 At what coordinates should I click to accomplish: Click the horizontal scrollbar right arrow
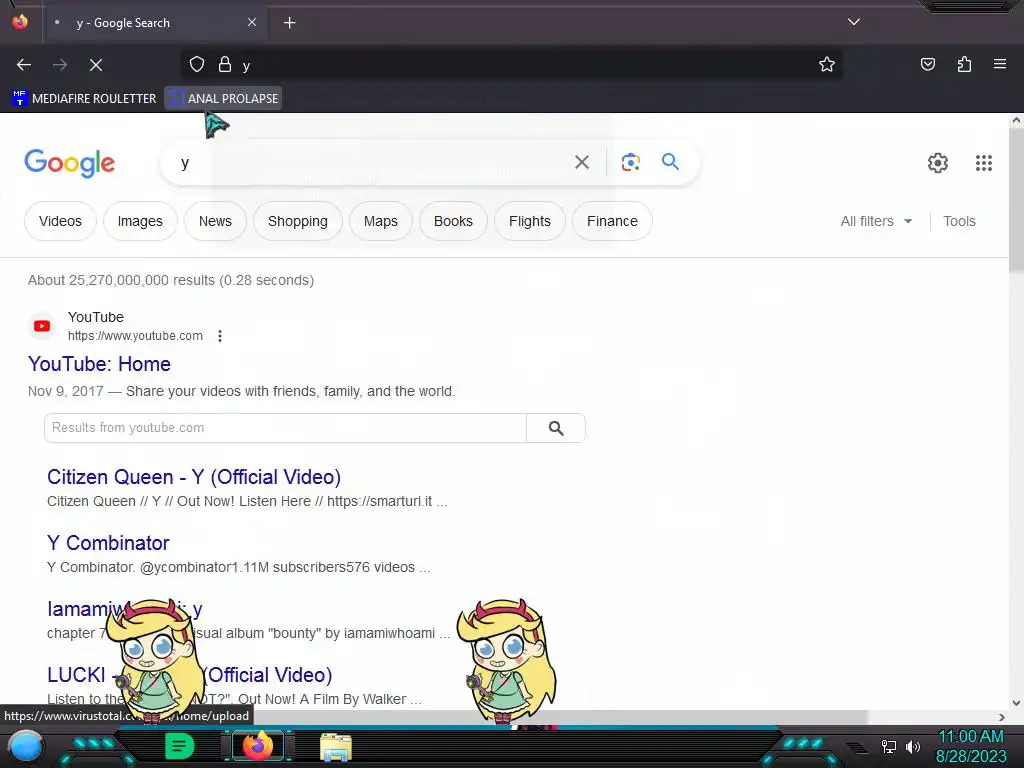[1002, 717]
